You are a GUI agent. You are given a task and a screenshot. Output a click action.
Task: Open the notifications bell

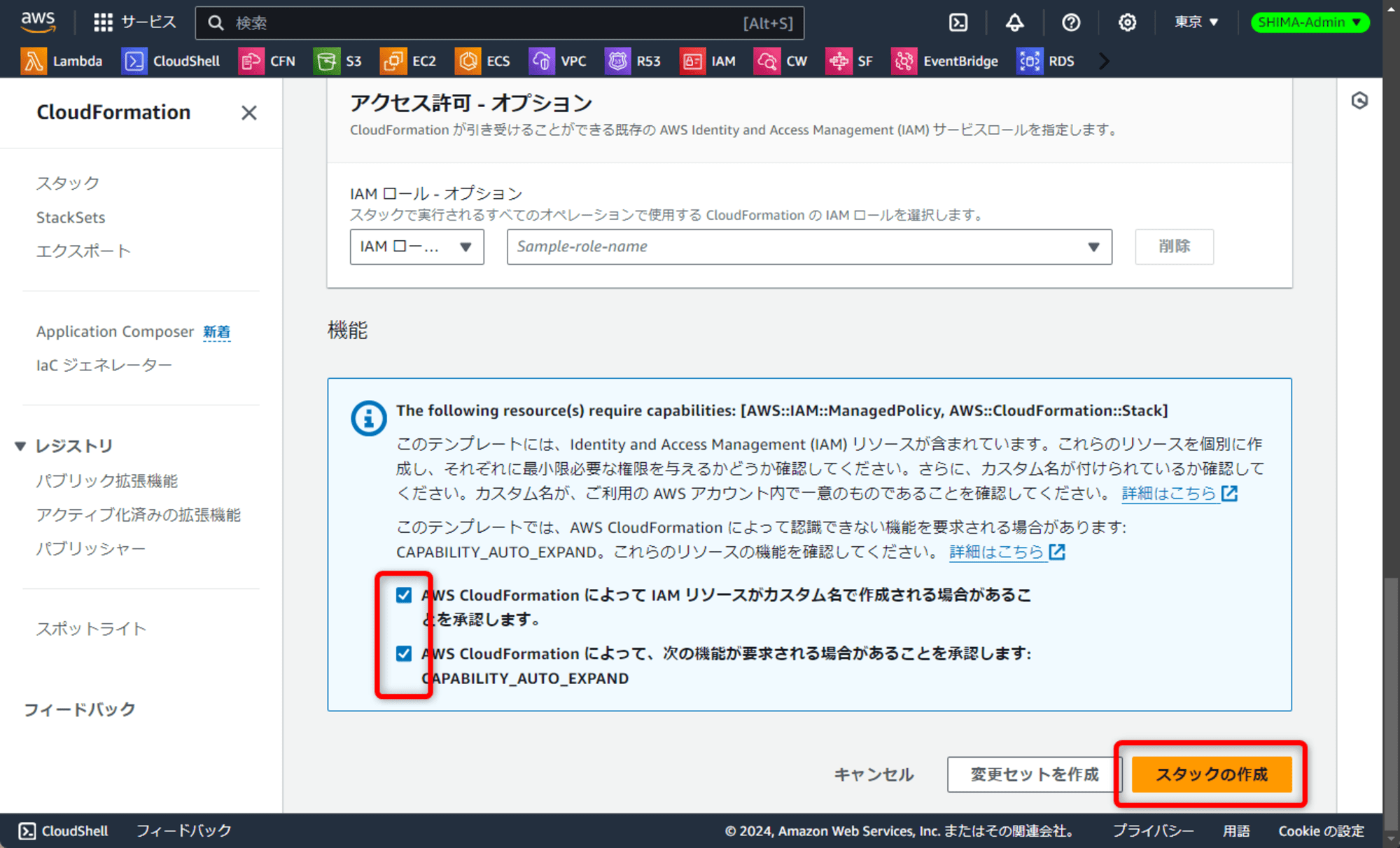click(1014, 22)
